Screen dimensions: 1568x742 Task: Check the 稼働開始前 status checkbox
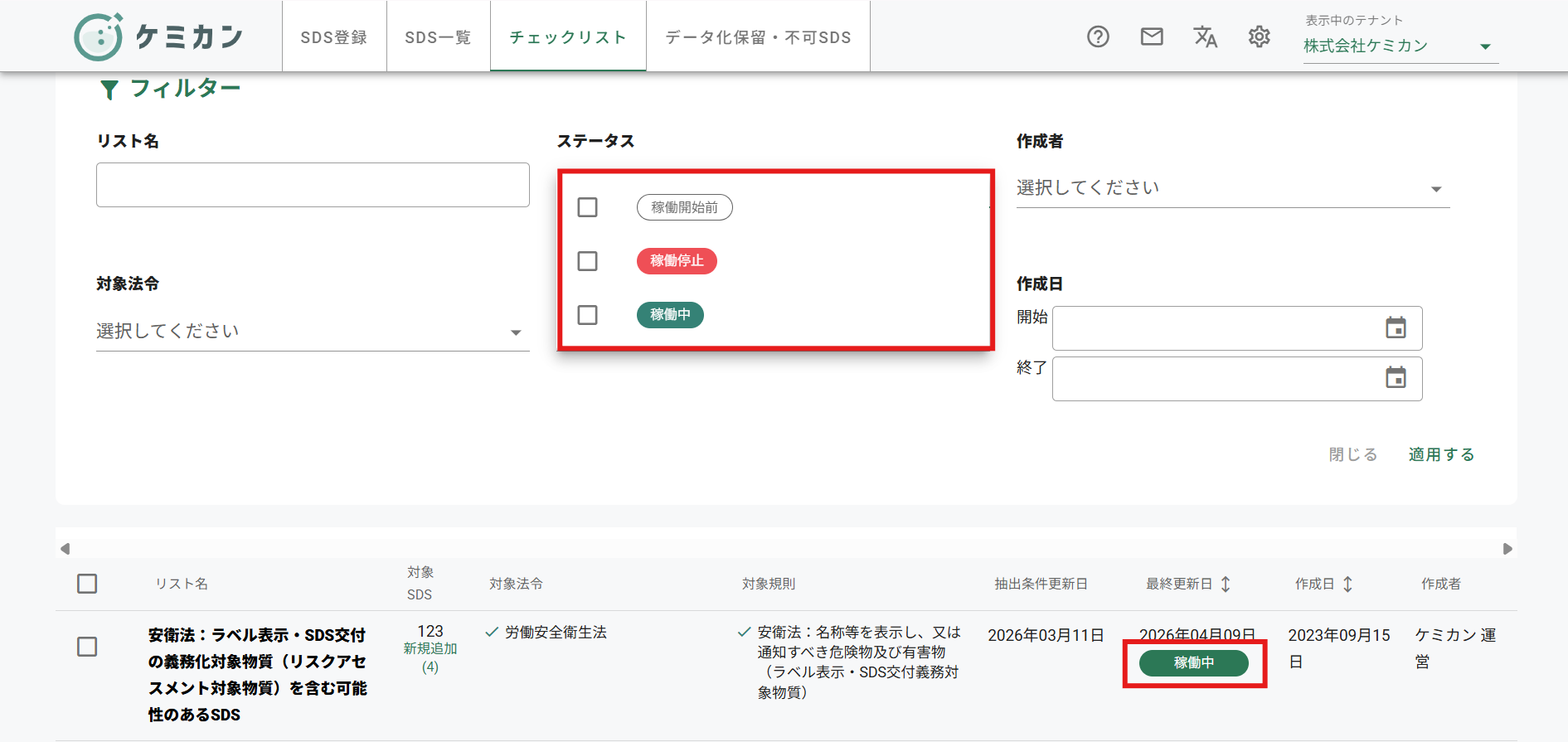click(587, 207)
